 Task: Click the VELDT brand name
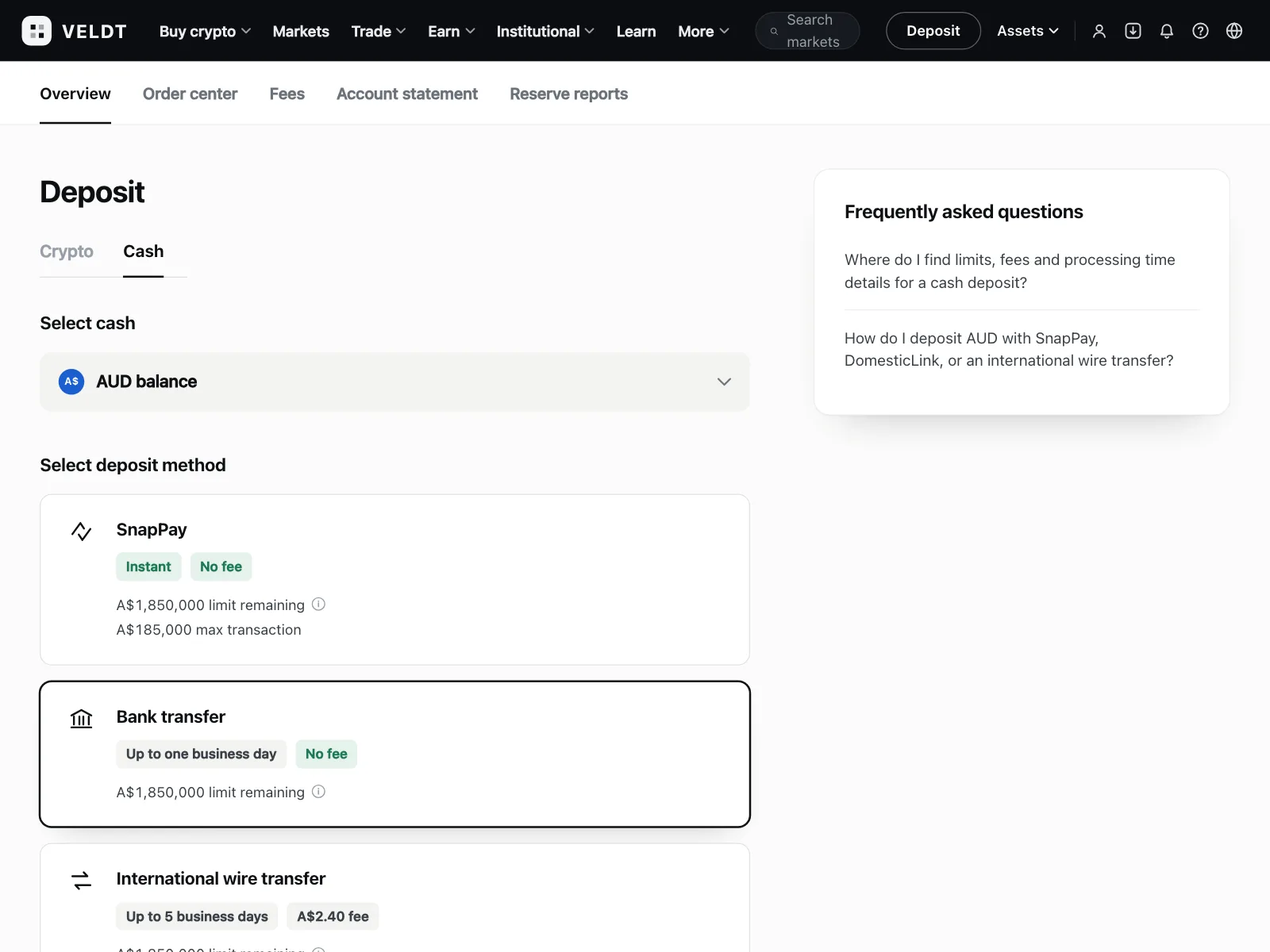94,31
